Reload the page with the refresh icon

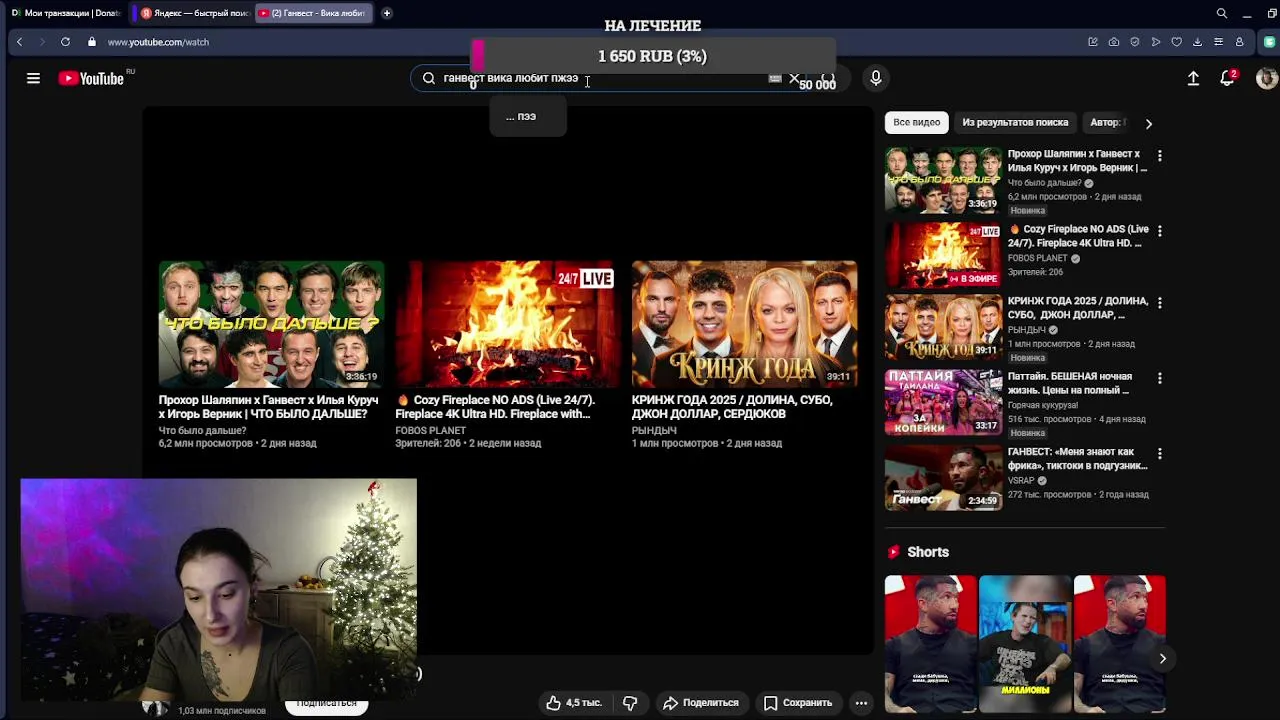pos(65,42)
